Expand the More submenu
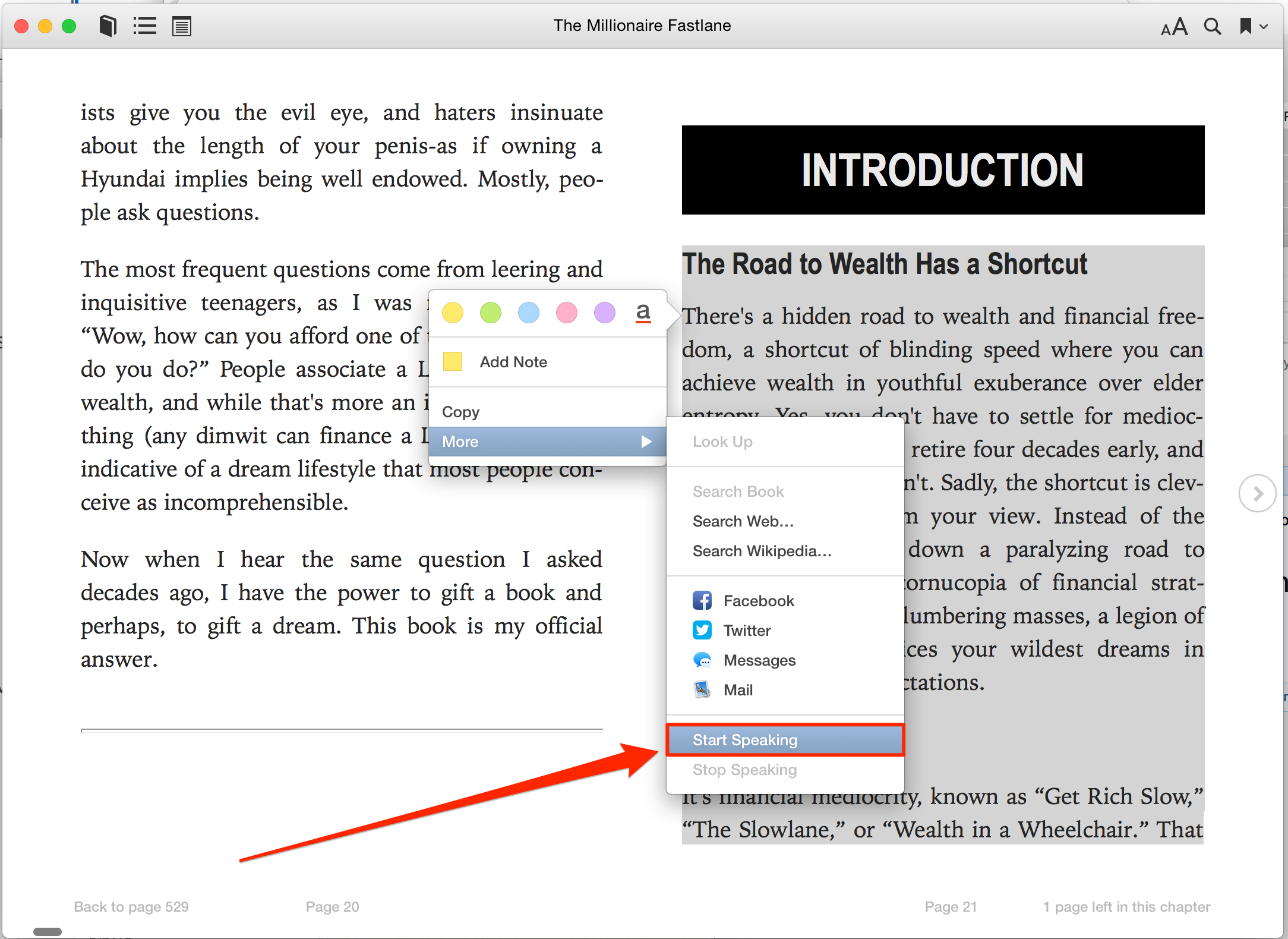The height and width of the screenshot is (939, 1288). pyautogui.click(x=547, y=442)
